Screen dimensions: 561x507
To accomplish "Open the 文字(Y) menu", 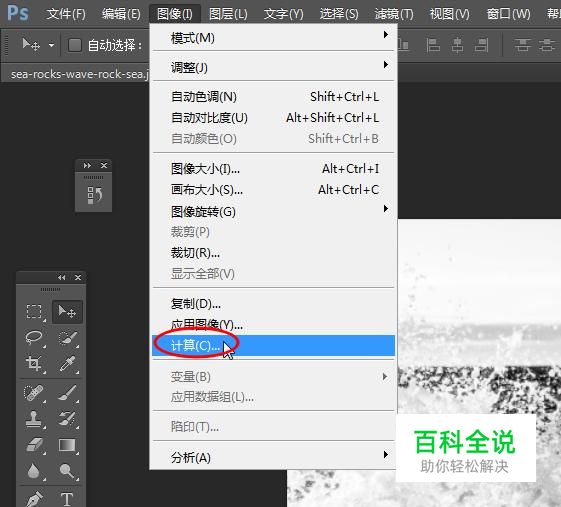I will click(x=284, y=14).
